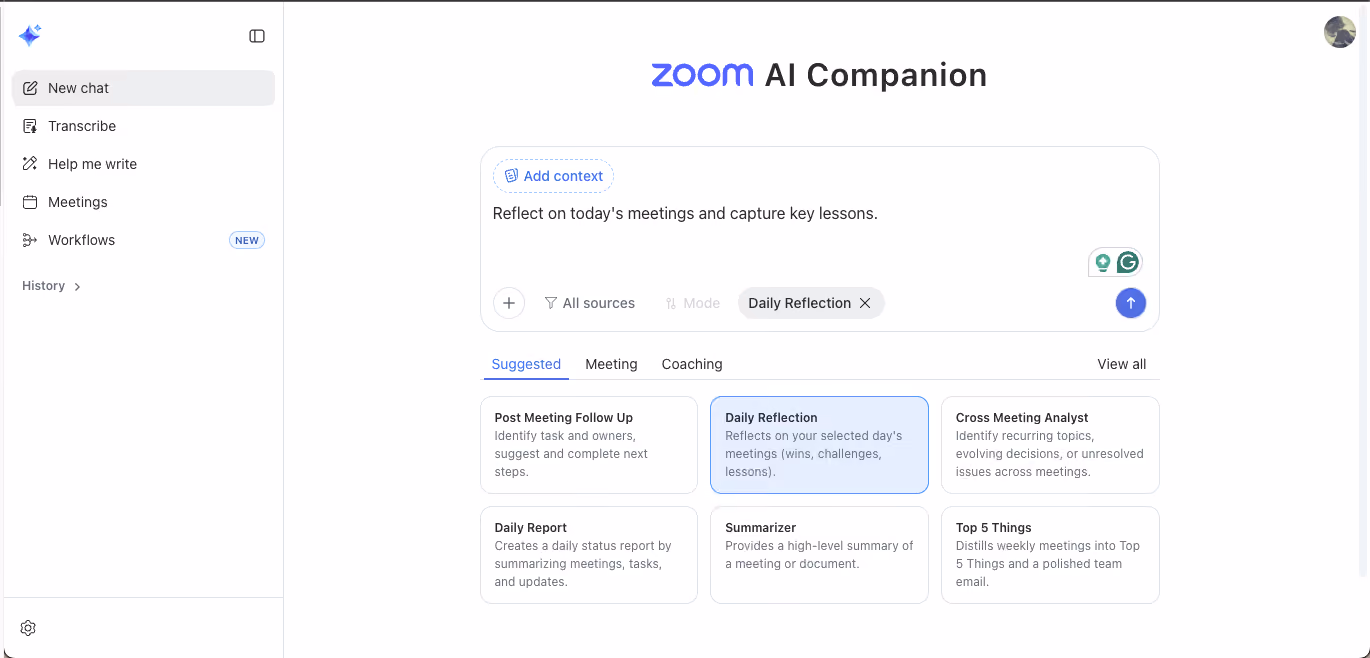Click the AI Companion sparkle logo

(x=30, y=36)
